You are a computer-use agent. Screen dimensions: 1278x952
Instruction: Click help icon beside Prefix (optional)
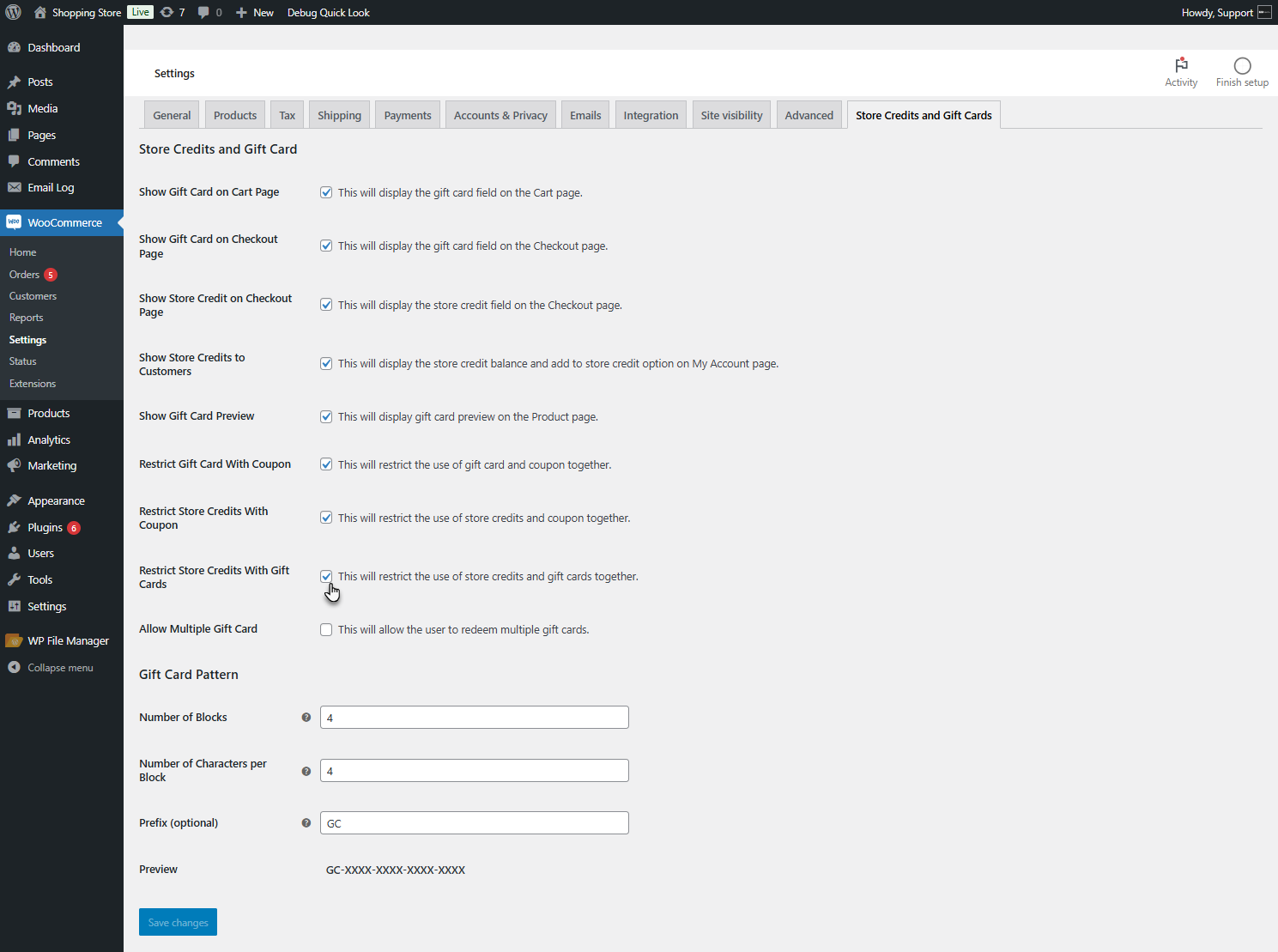point(306,823)
